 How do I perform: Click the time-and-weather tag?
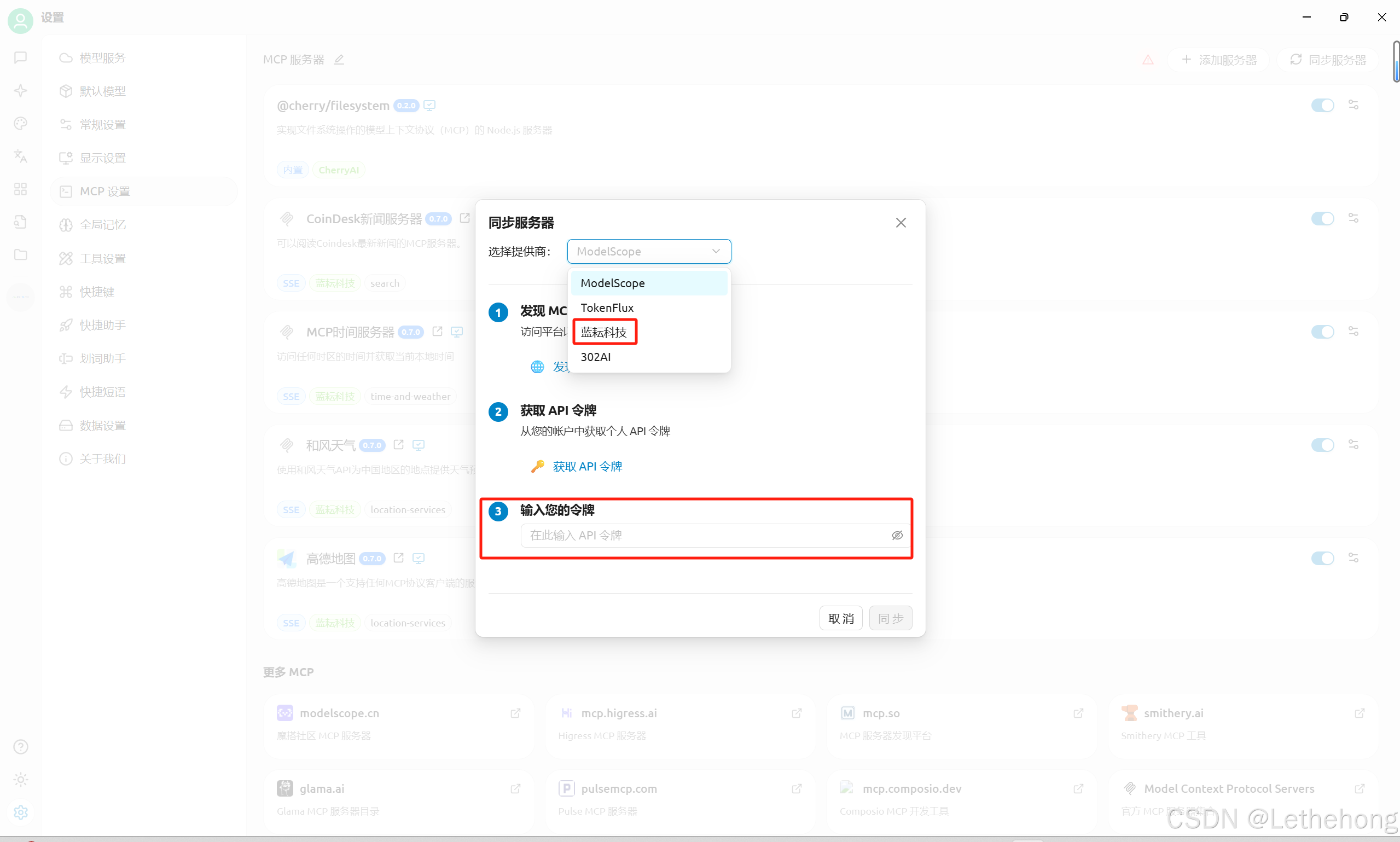pos(410,397)
